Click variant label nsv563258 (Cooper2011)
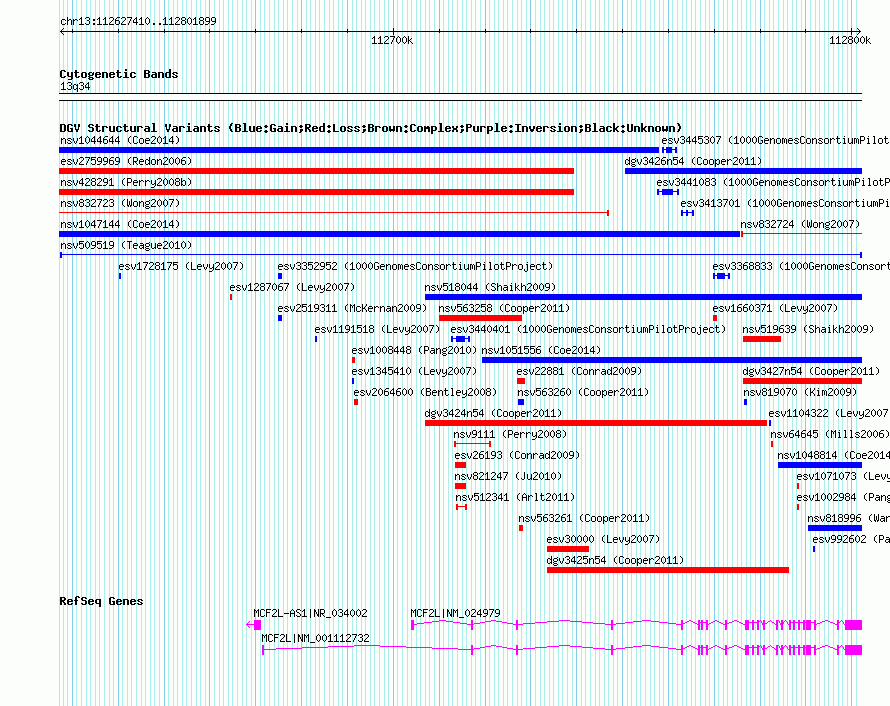Screen dimensions: 890x706 coord(504,308)
